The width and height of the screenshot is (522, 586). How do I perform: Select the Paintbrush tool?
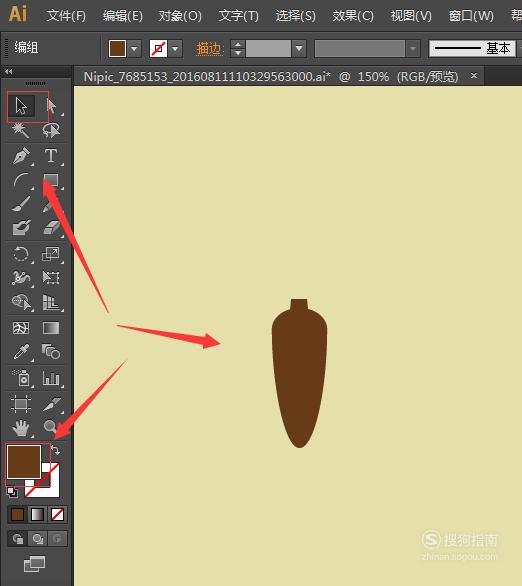[21, 204]
